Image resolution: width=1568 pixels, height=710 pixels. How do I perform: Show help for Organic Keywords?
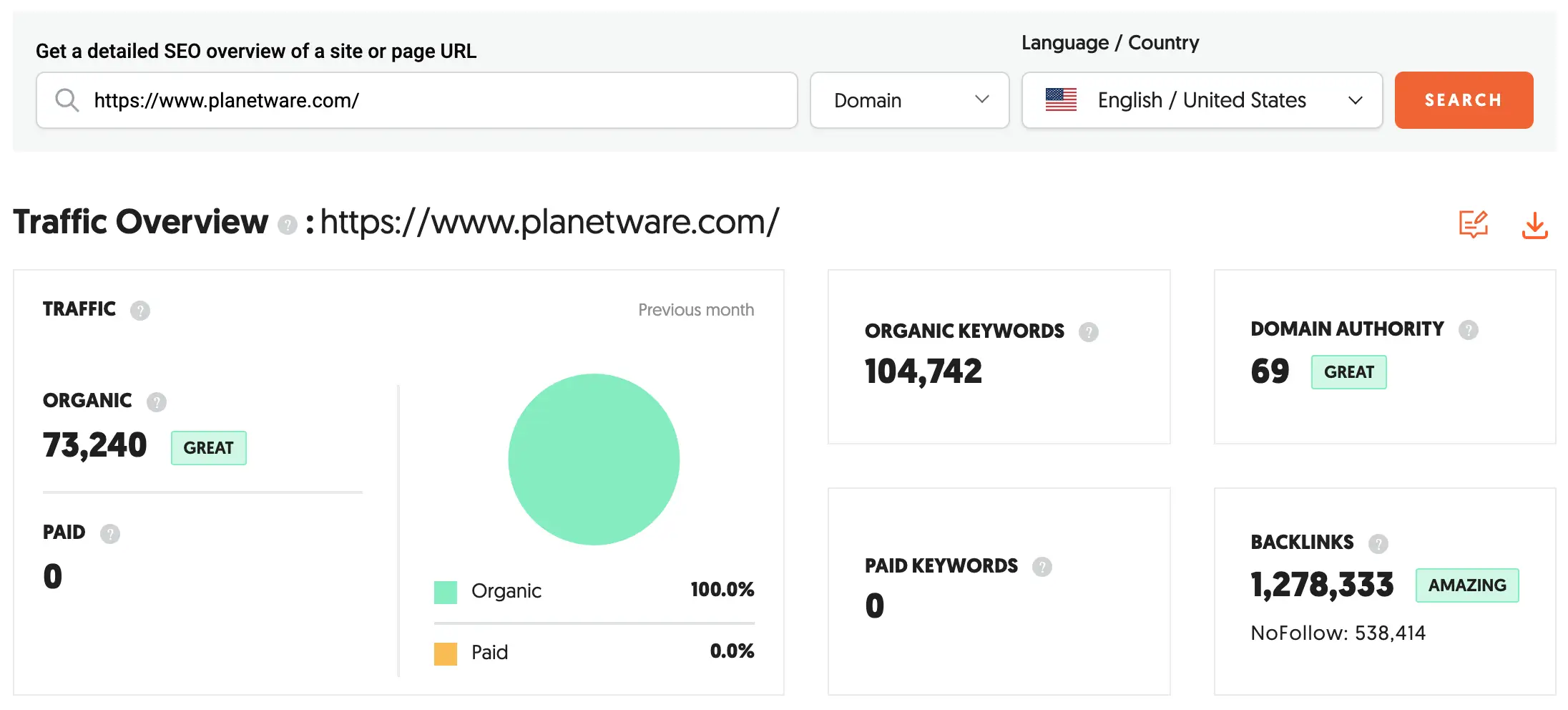pyautogui.click(x=1088, y=332)
